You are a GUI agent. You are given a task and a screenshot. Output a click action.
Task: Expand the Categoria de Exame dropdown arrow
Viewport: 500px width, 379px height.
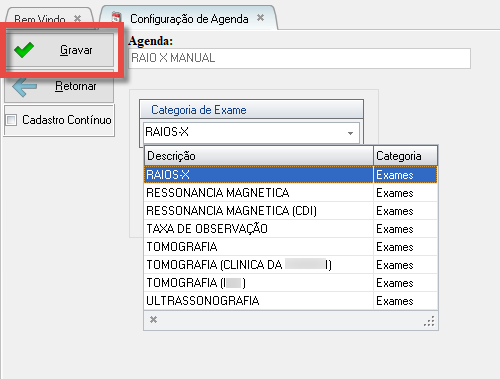(350, 133)
